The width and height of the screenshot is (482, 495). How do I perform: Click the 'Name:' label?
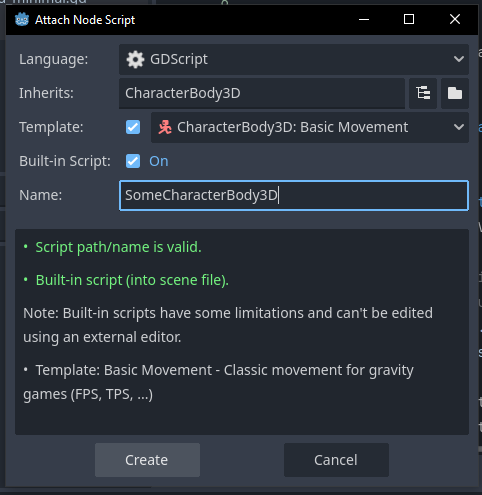coord(41,195)
